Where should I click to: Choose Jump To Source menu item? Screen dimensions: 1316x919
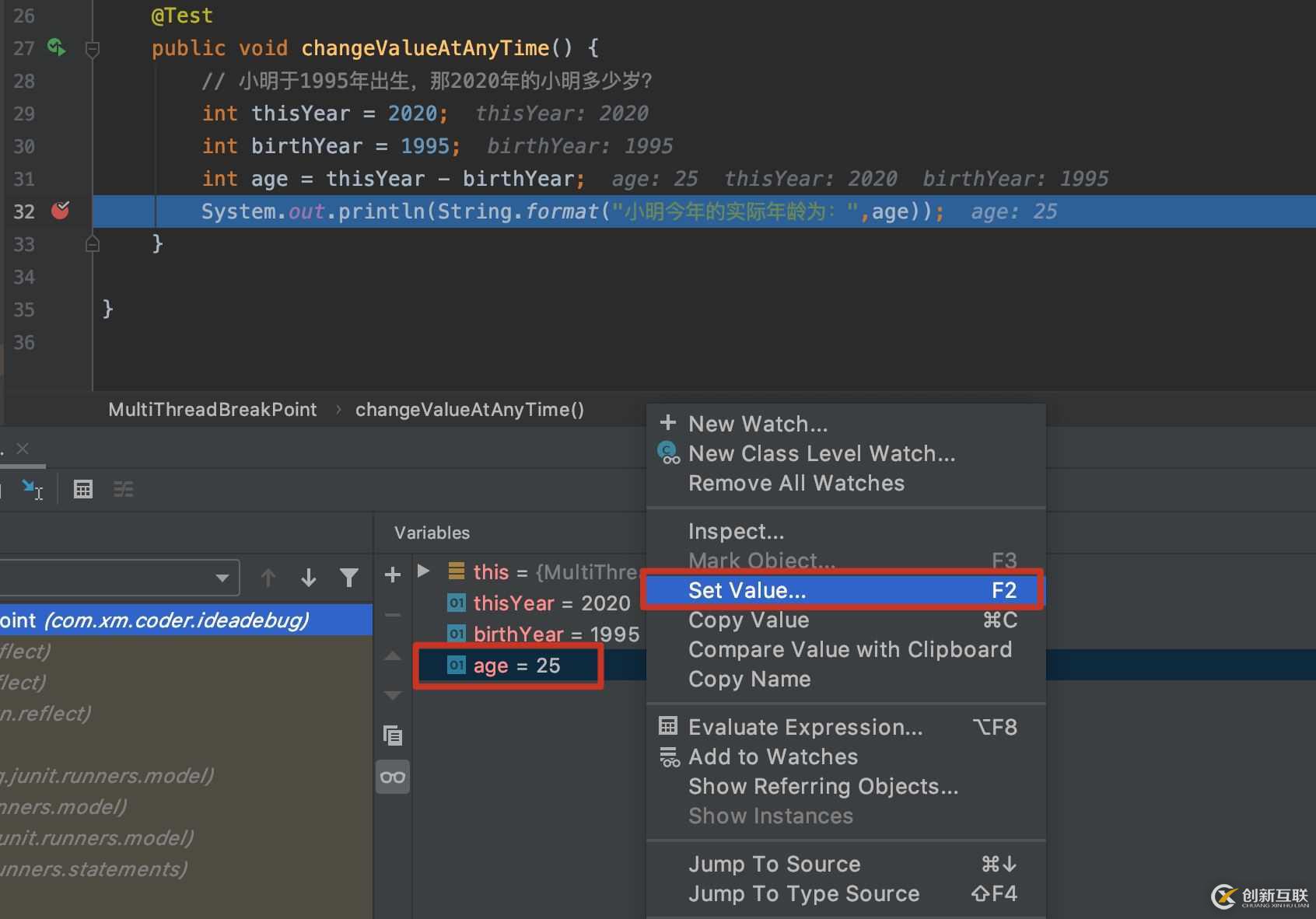(x=845, y=864)
